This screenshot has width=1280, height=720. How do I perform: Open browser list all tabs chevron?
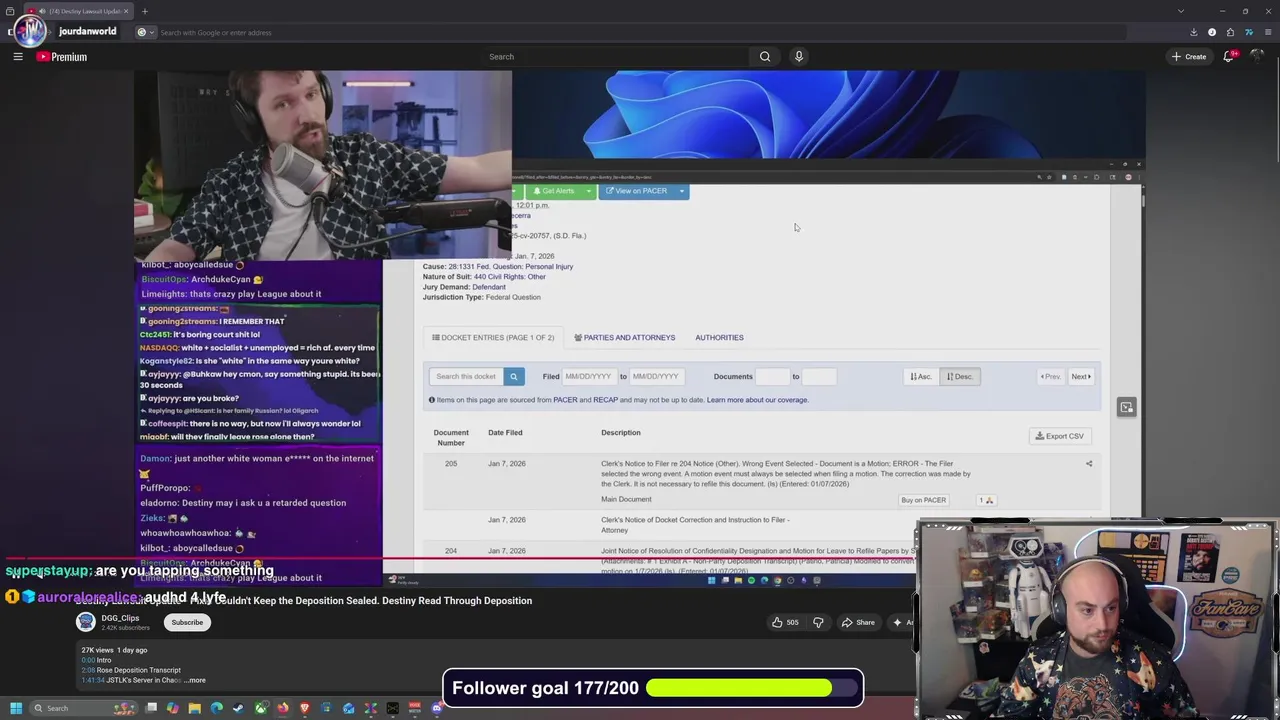coord(1181,11)
